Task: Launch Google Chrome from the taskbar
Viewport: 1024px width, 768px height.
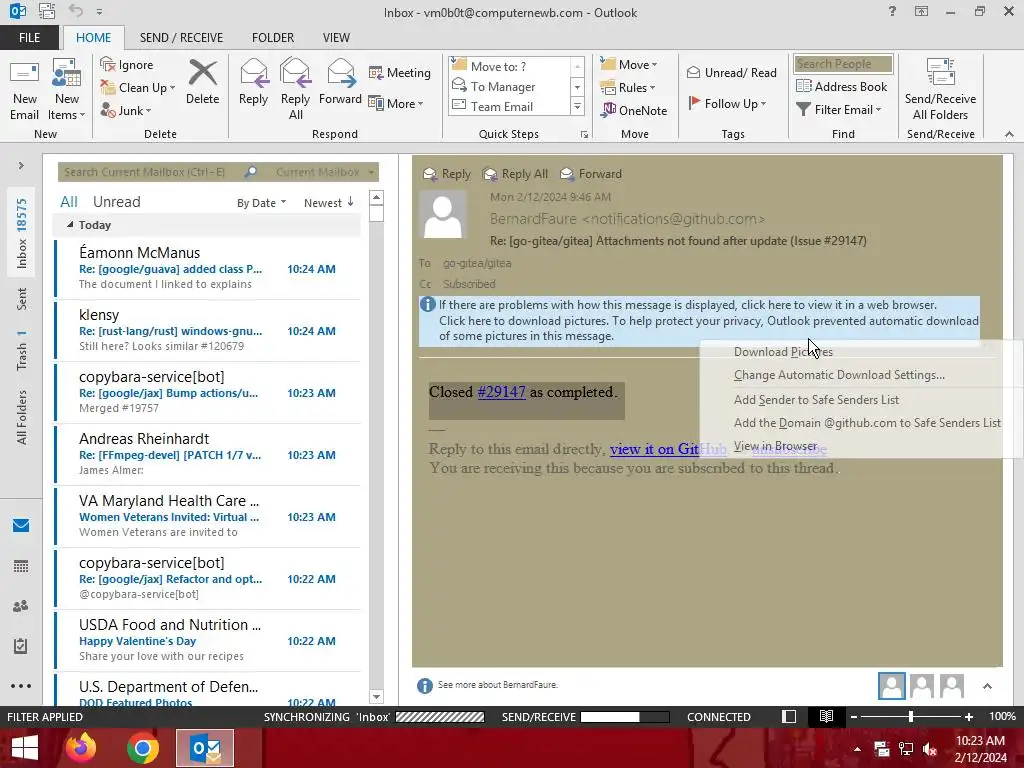Action: pyautogui.click(x=143, y=748)
